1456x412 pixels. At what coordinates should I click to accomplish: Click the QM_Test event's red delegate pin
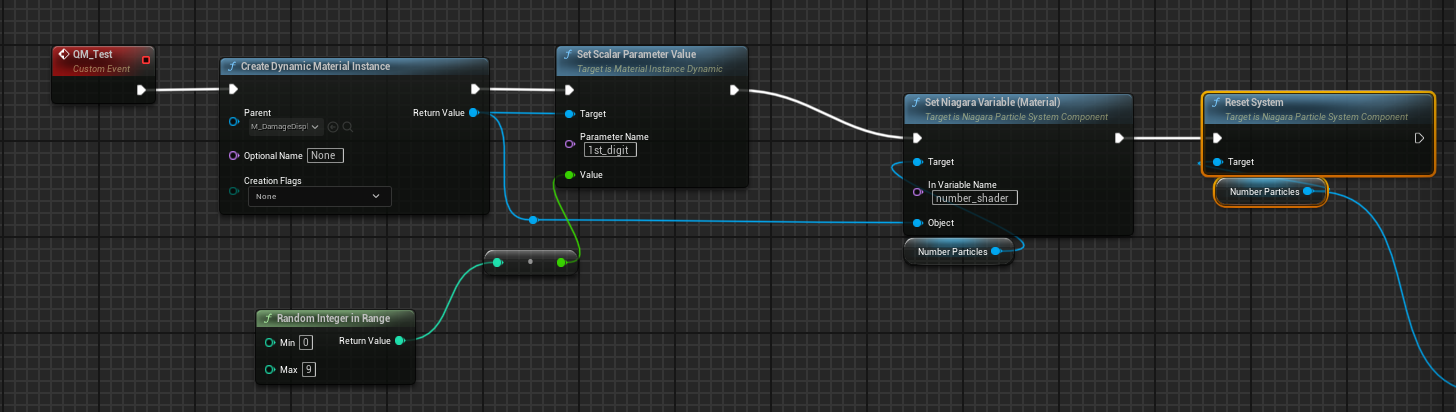coord(146,60)
